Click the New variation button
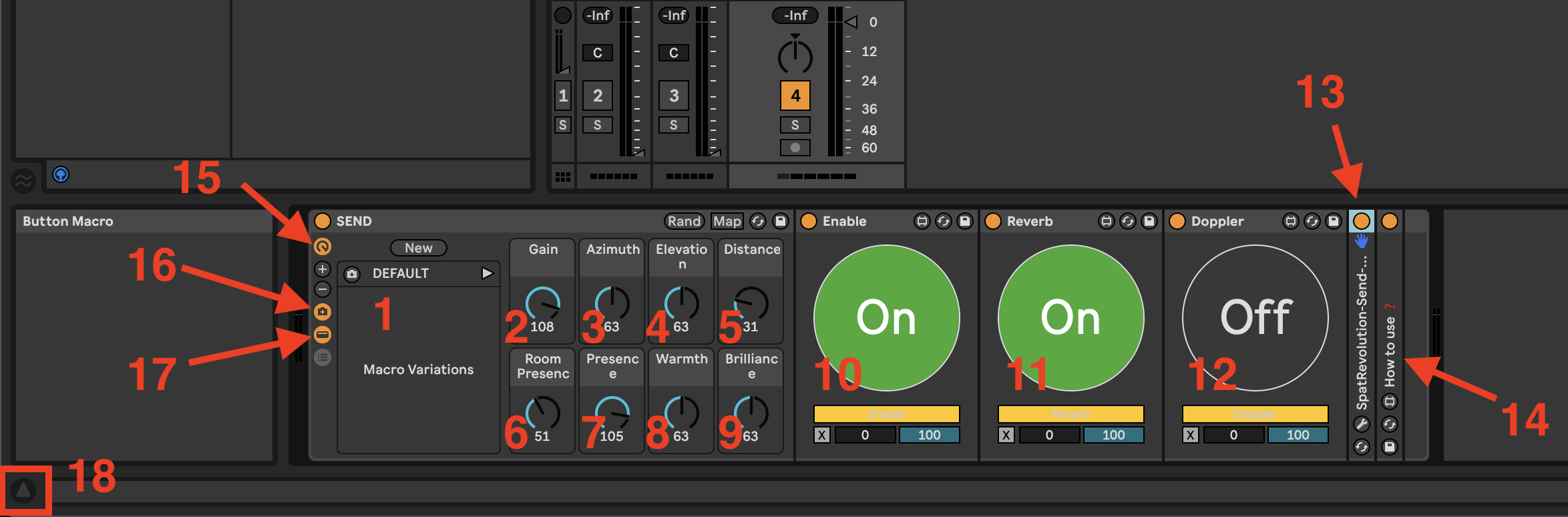 click(x=419, y=248)
